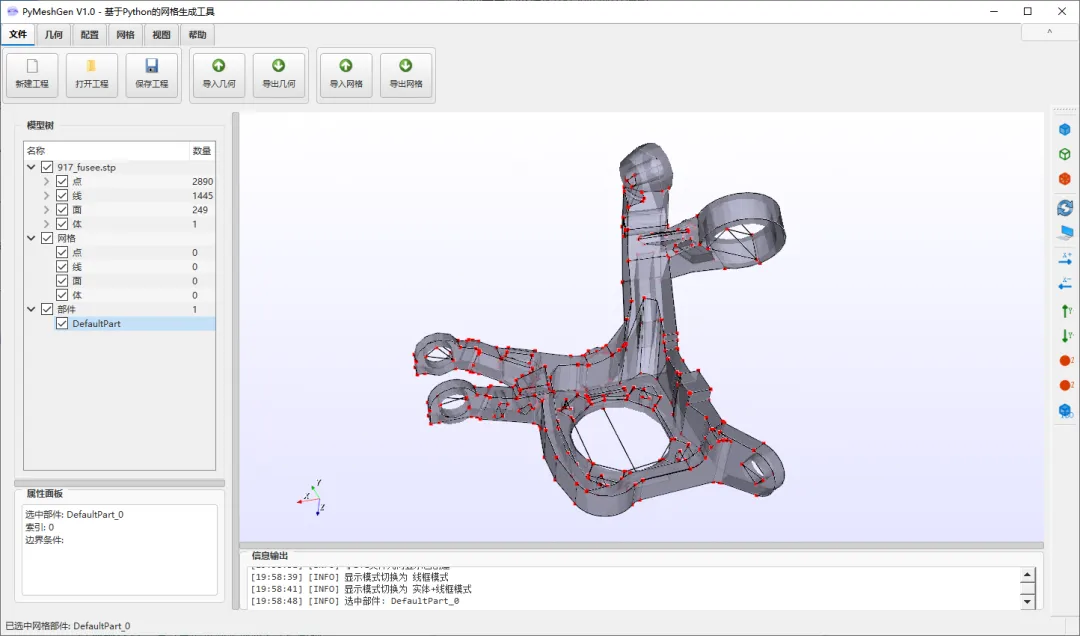This screenshot has width=1080, height=636.
Task: Expand the 点 node with 2890 items
Action: tap(46, 181)
